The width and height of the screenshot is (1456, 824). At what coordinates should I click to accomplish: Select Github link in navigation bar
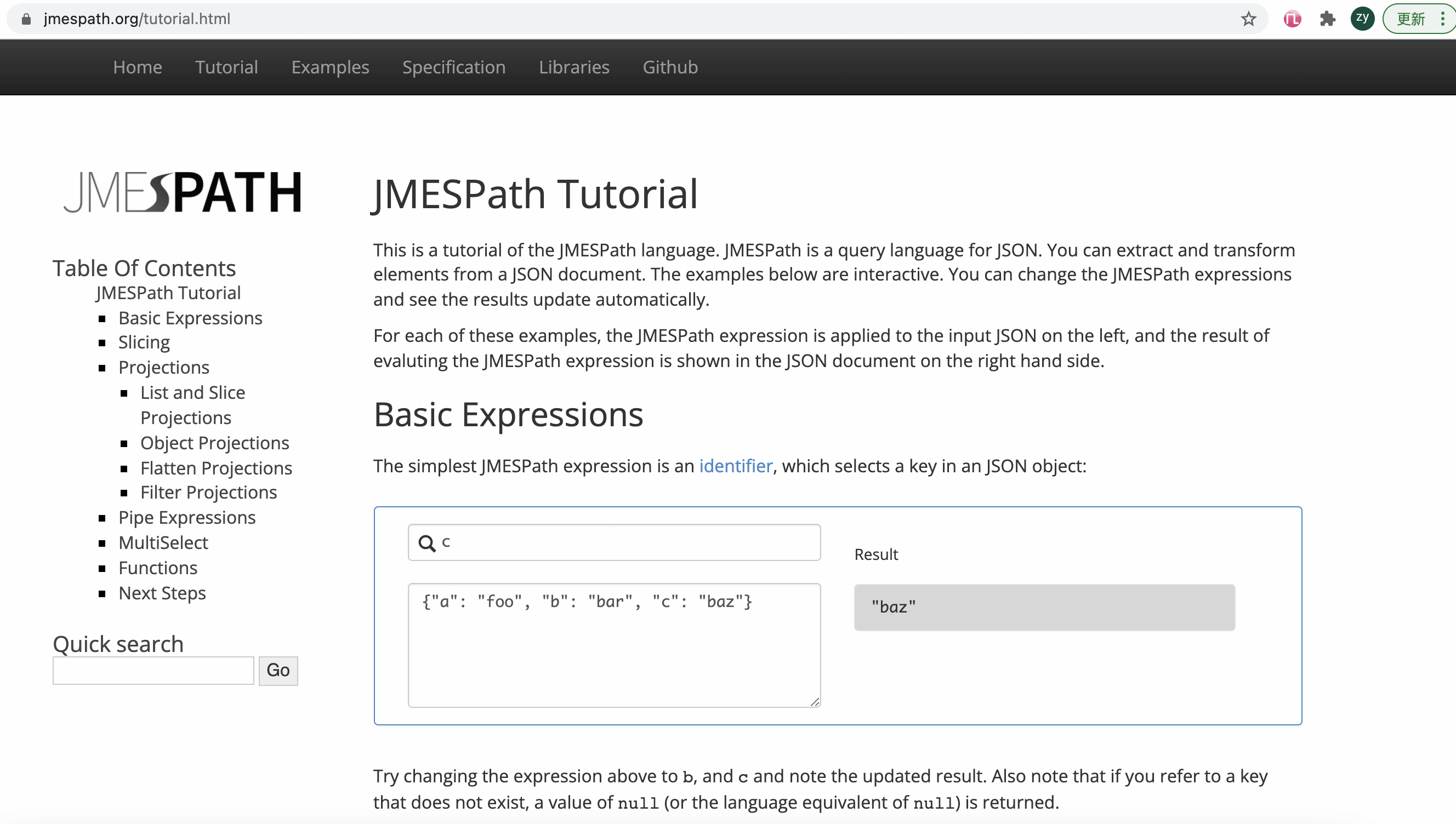(670, 67)
